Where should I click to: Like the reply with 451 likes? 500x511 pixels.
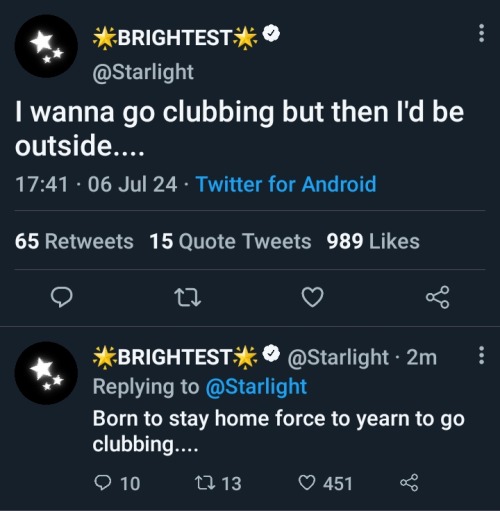coord(325,483)
